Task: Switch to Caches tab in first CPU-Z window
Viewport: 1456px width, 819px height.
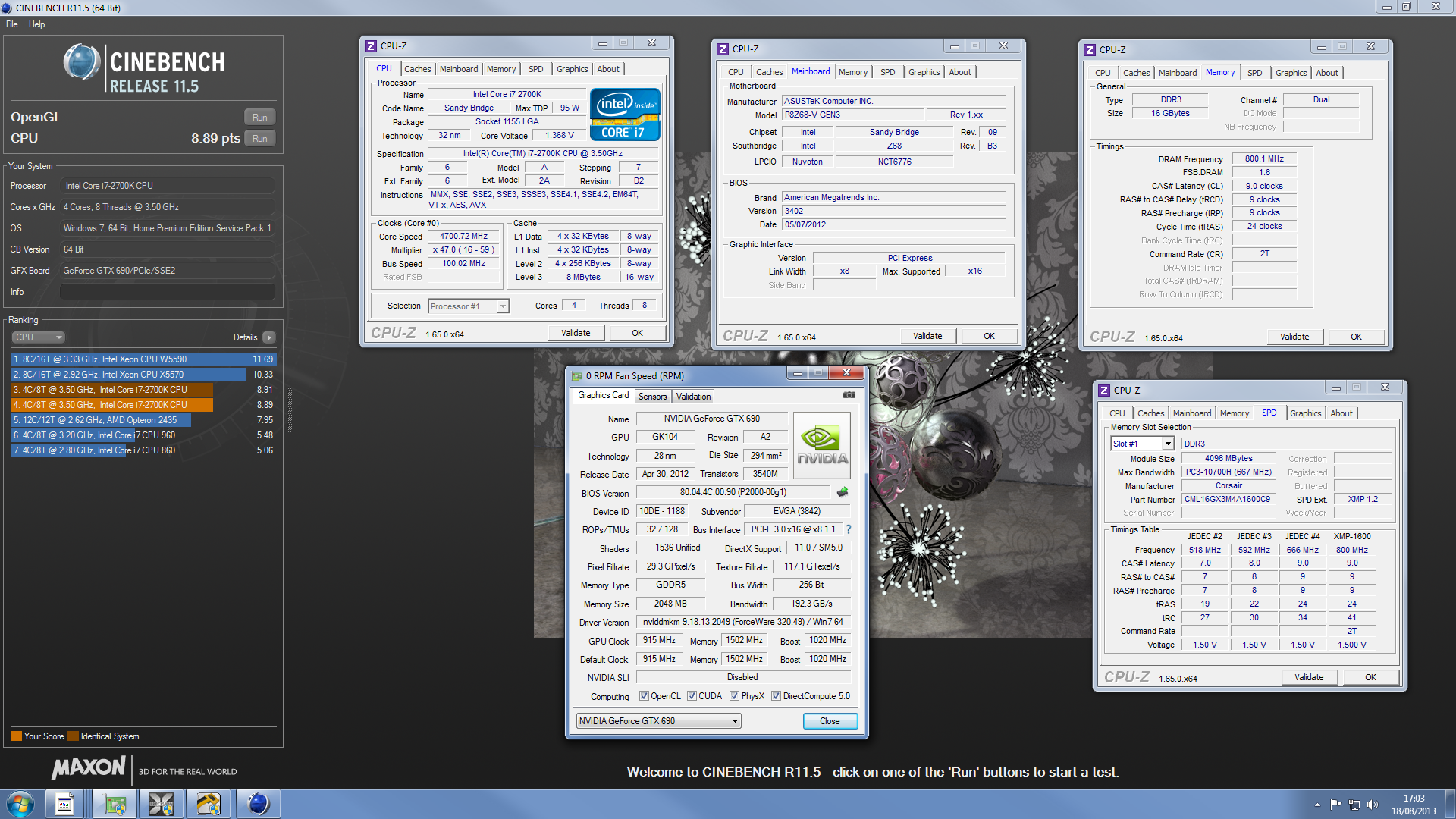Action: point(417,69)
